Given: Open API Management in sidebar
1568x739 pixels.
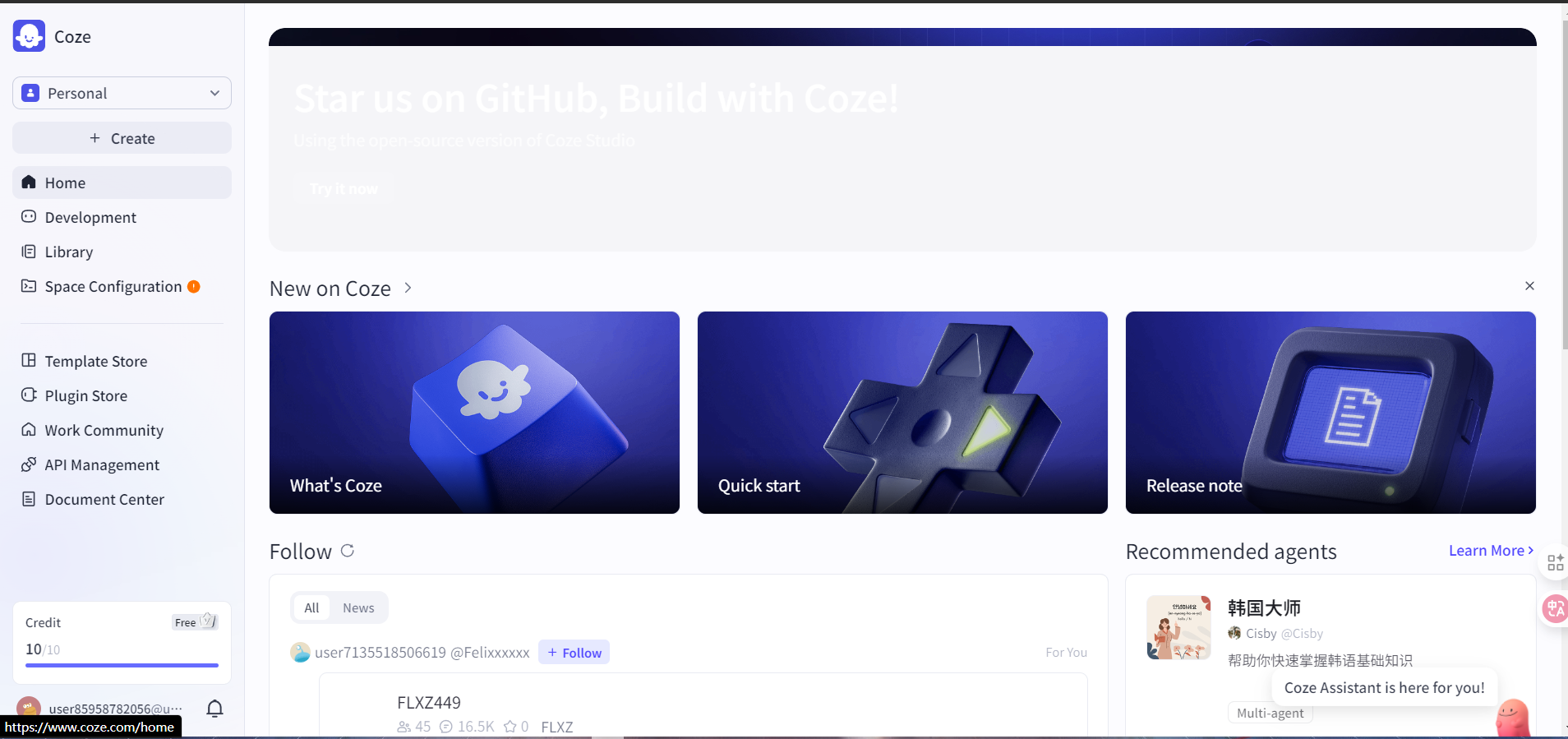Looking at the screenshot, I should (102, 464).
